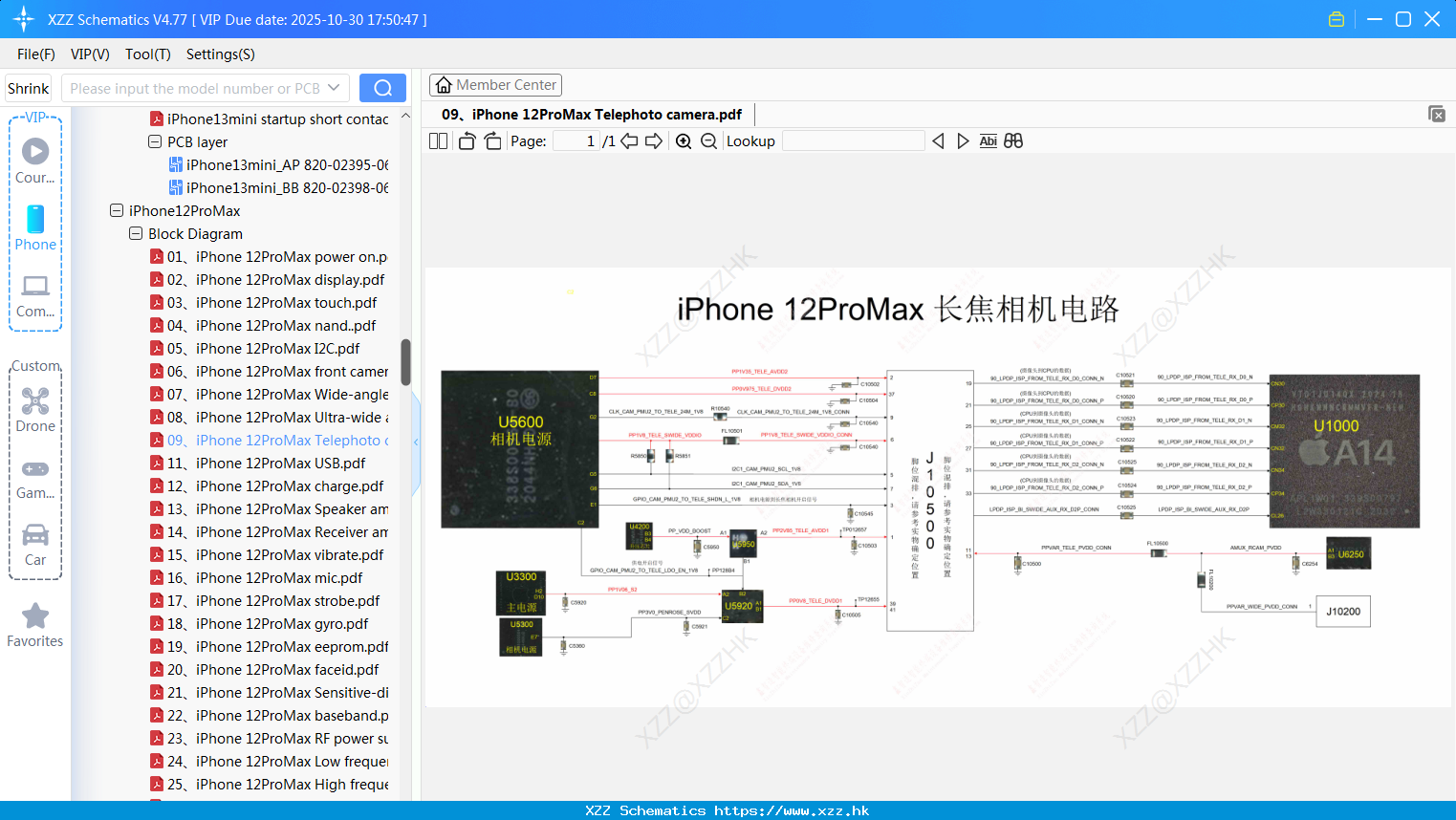Click the Shrink button
The image size is (1456, 820).
(28, 88)
